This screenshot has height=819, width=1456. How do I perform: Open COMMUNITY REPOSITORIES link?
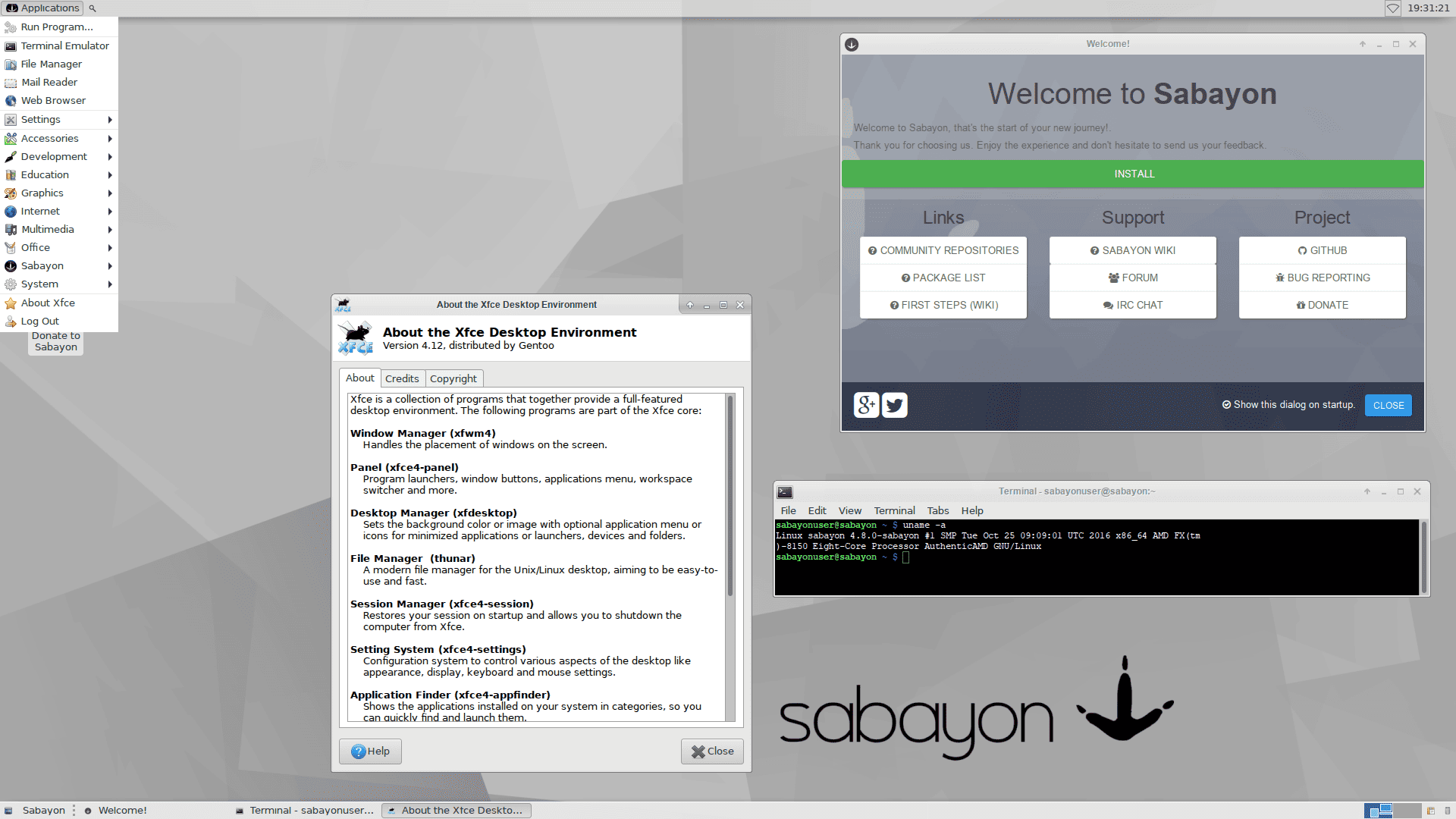pos(943,250)
